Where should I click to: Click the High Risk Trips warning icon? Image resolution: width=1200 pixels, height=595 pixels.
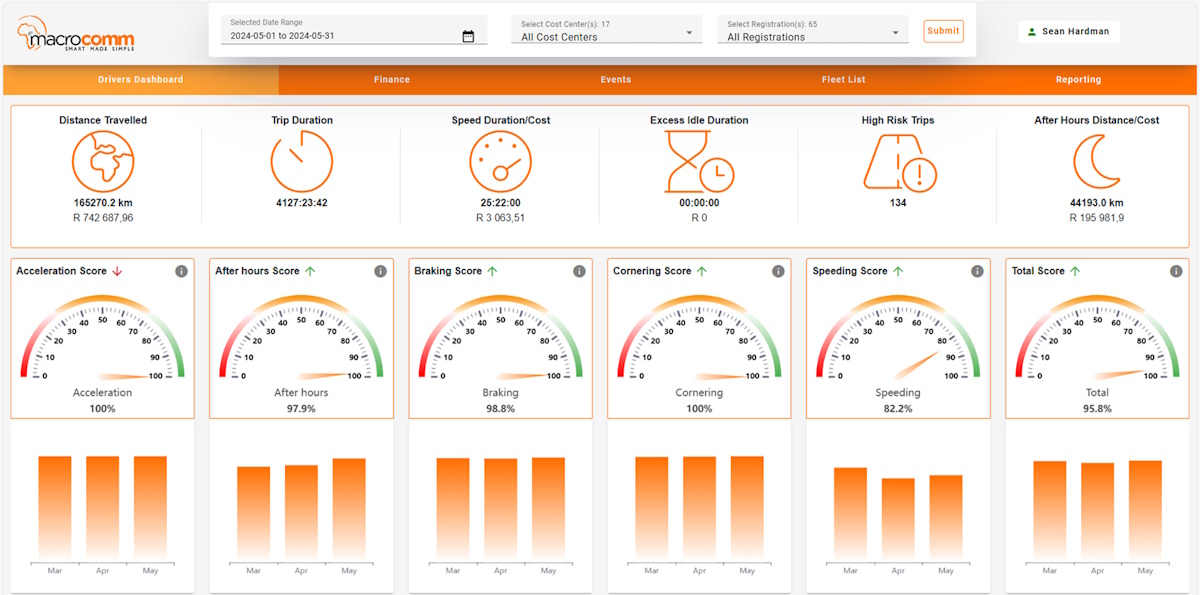point(898,161)
